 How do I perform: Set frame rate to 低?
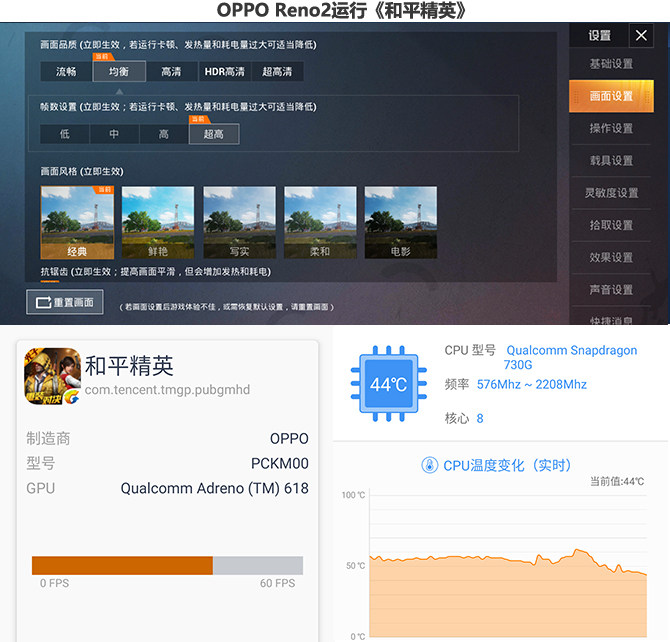tap(65, 134)
